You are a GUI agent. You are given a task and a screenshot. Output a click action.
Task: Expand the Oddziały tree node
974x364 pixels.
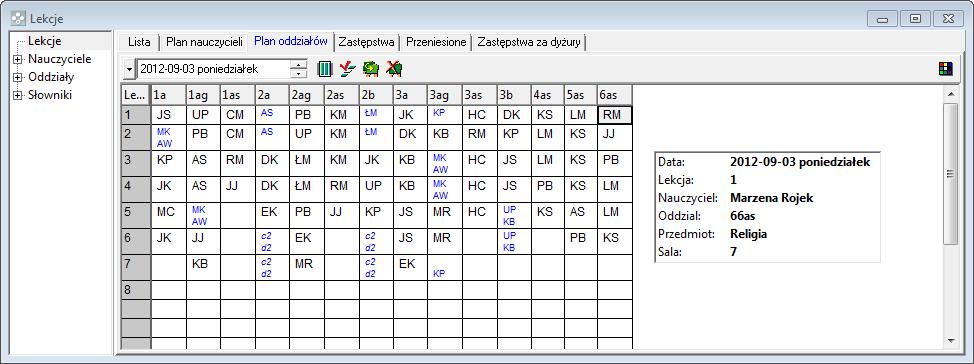pyautogui.click(x=18, y=78)
